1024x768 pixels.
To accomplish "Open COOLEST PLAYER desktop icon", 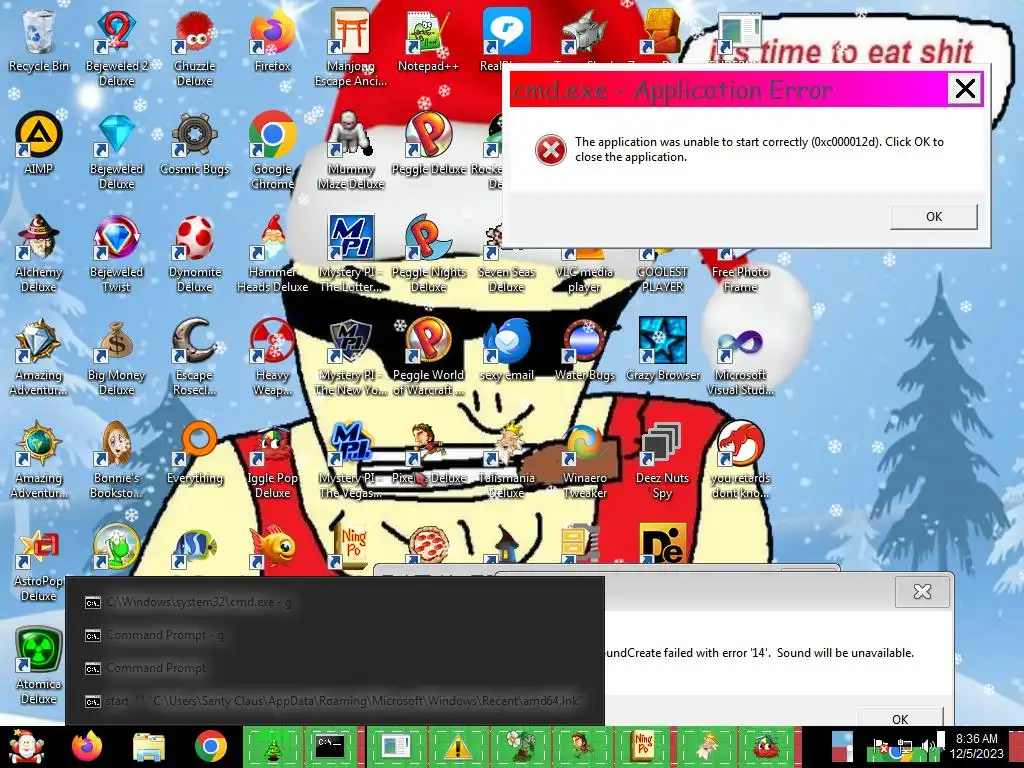I will tap(662, 272).
